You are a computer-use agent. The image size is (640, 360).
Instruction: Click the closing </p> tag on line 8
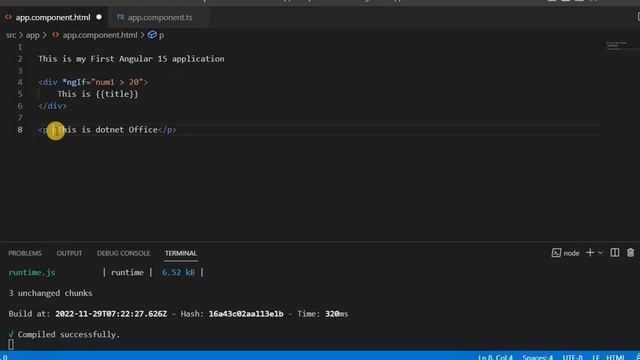(167, 130)
